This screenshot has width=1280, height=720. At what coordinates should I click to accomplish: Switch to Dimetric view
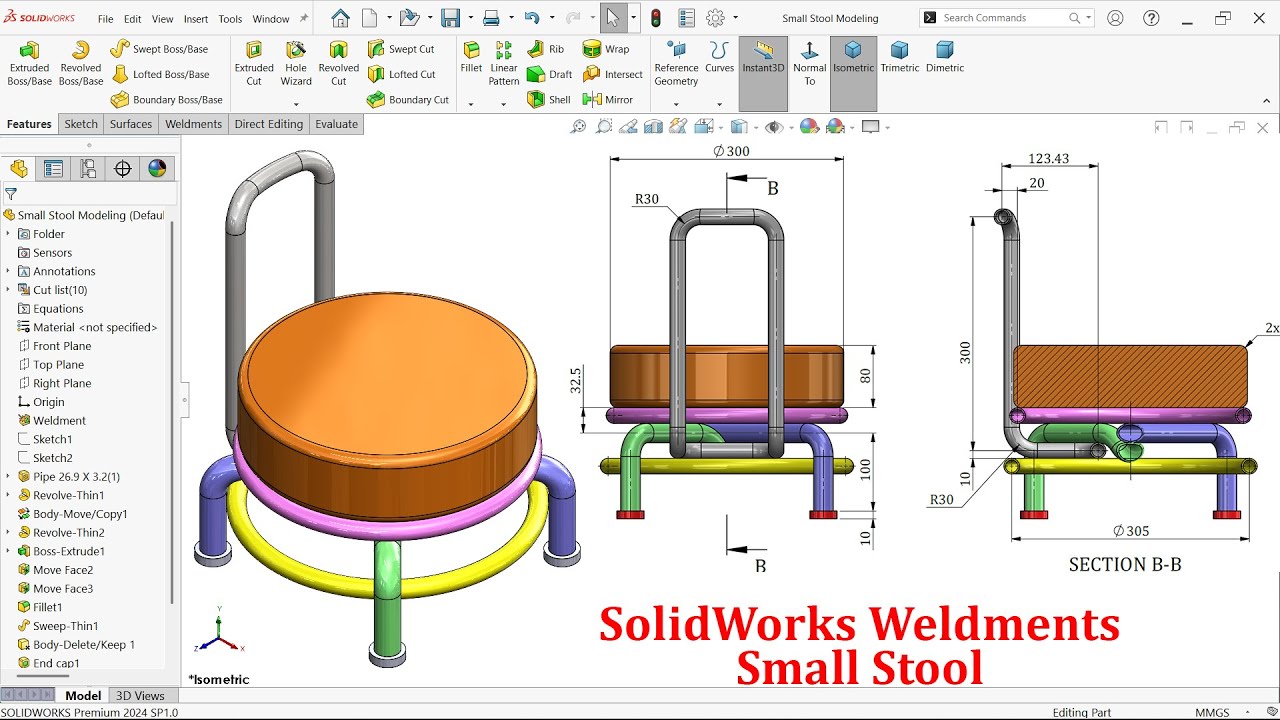pos(945,57)
